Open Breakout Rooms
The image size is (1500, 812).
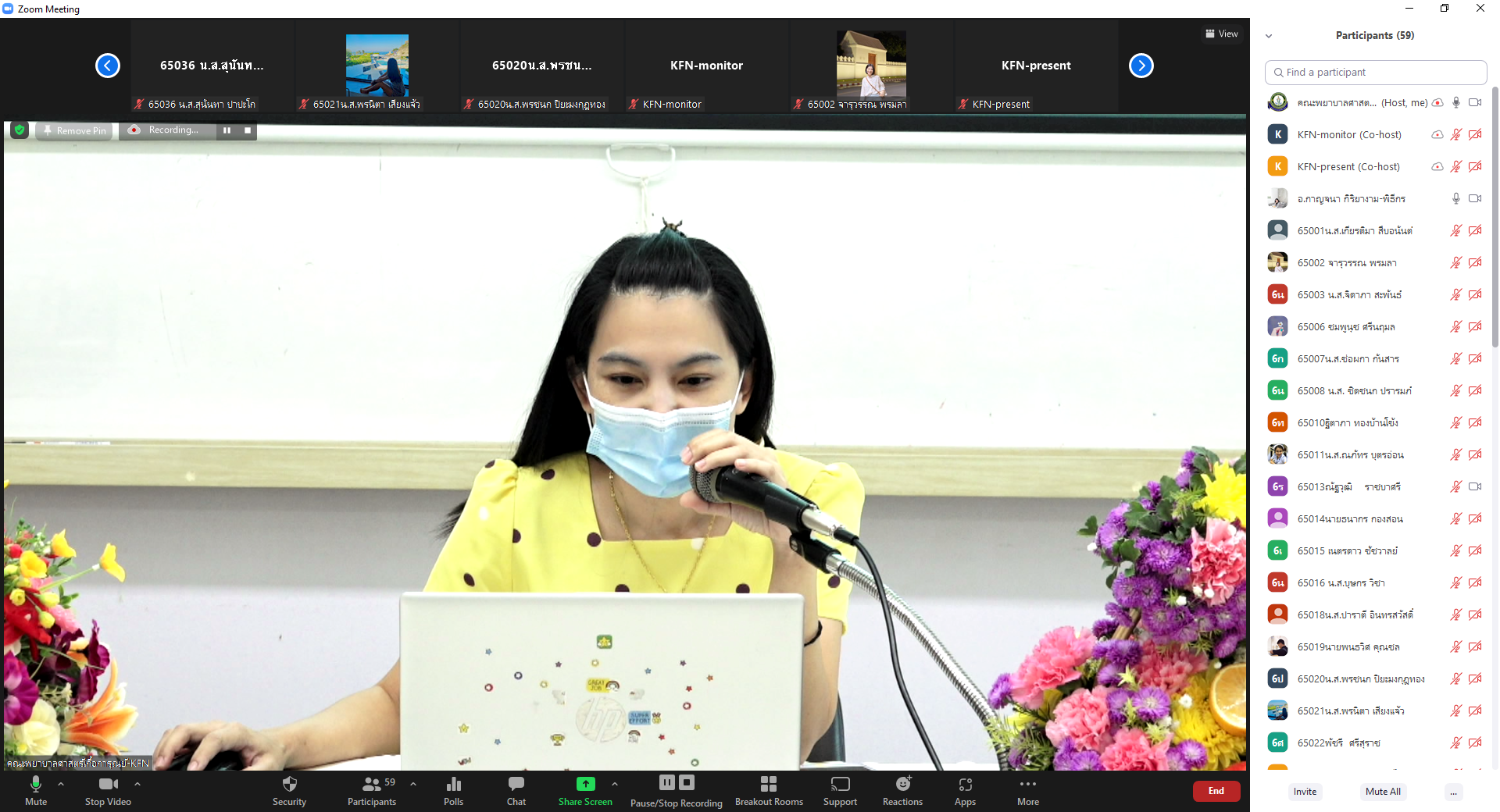click(769, 791)
